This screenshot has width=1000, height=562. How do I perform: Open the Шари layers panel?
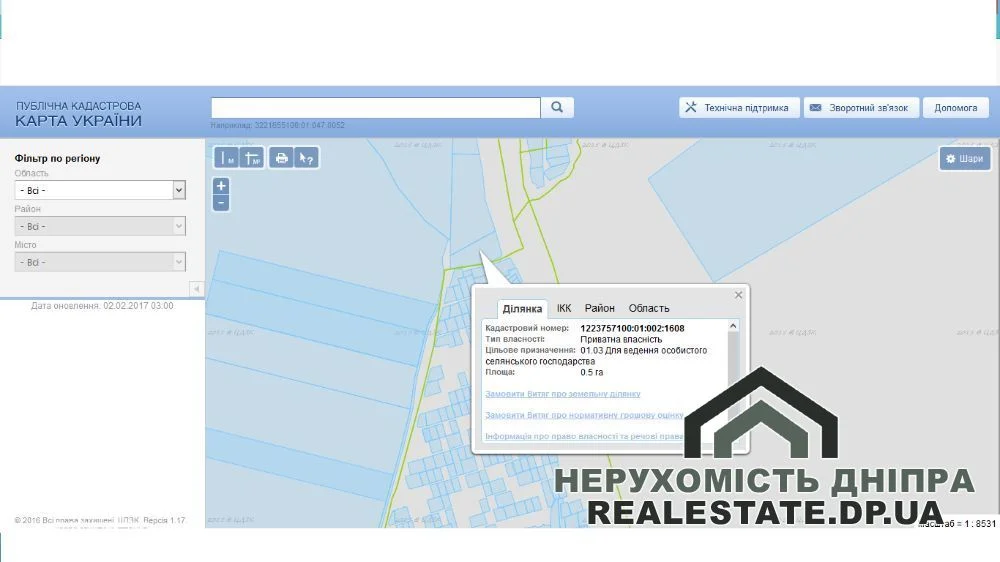964,158
